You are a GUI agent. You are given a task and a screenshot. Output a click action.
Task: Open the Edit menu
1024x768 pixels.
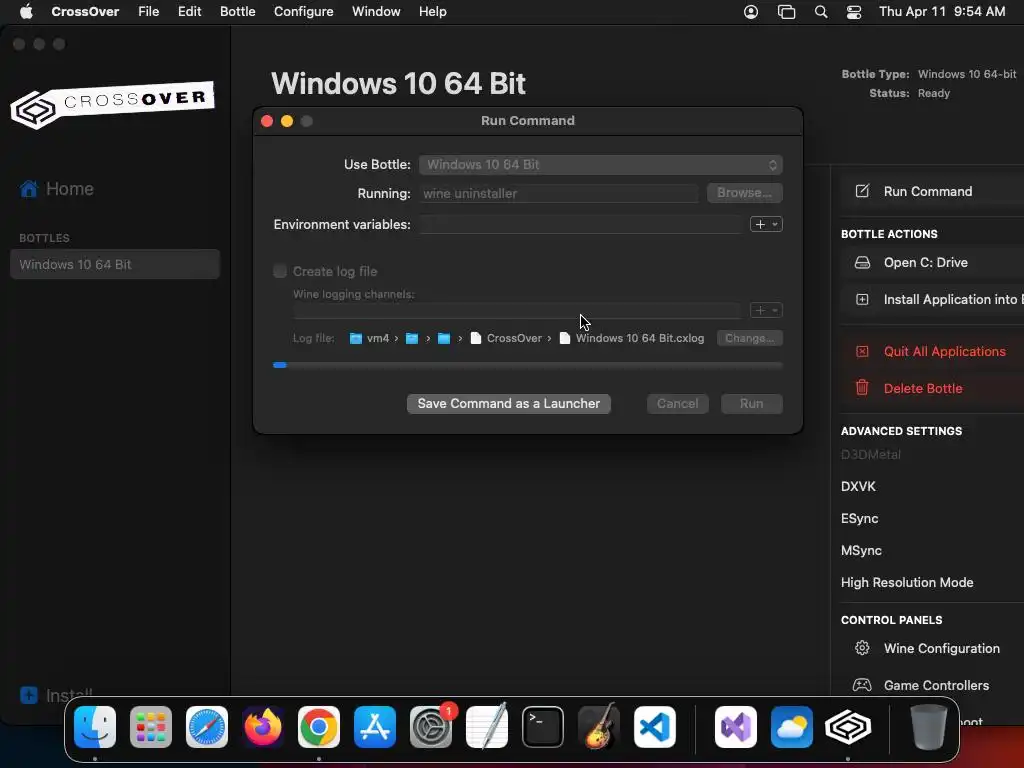tap(189, 12)
